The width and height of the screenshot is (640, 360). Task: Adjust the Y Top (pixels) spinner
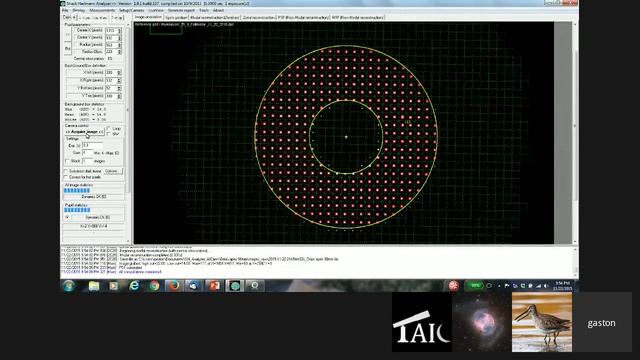click(x=119, y=96)
